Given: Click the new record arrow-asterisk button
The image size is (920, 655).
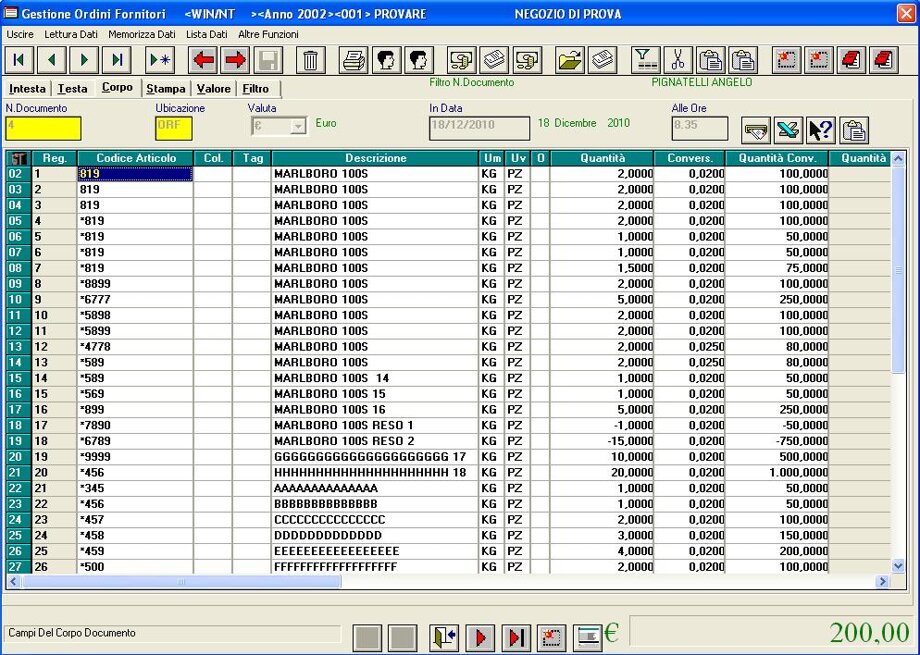Looking at the screenshot, I should pyautogui.click(x=160, y=60).
